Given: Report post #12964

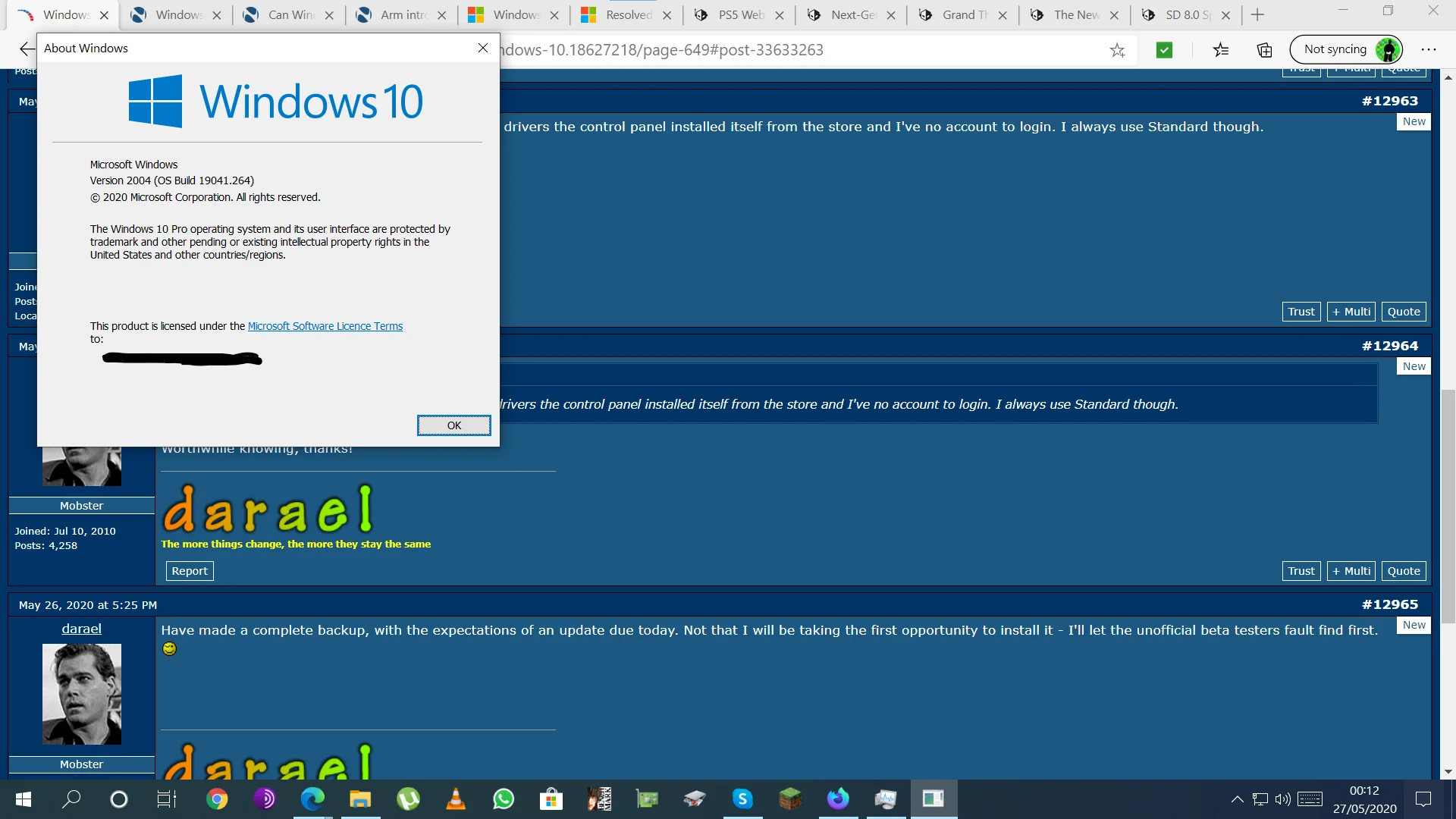Looking at the screenshot, I should (x=190, y=571).
